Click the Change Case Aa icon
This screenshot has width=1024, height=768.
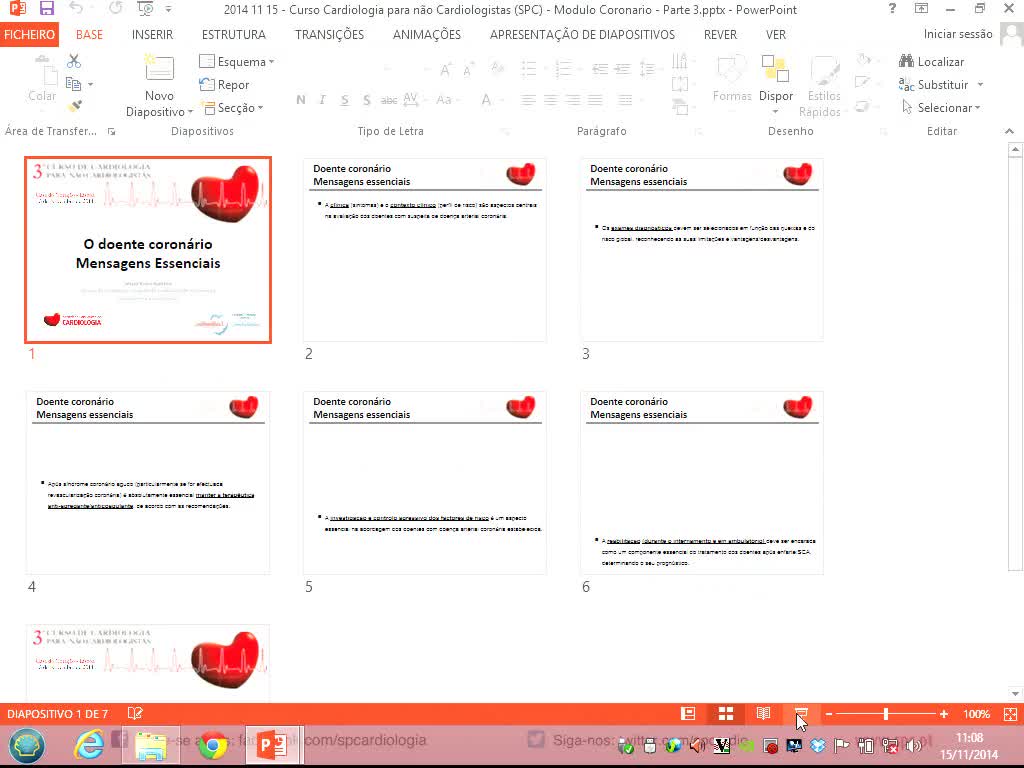click(443, 100)
